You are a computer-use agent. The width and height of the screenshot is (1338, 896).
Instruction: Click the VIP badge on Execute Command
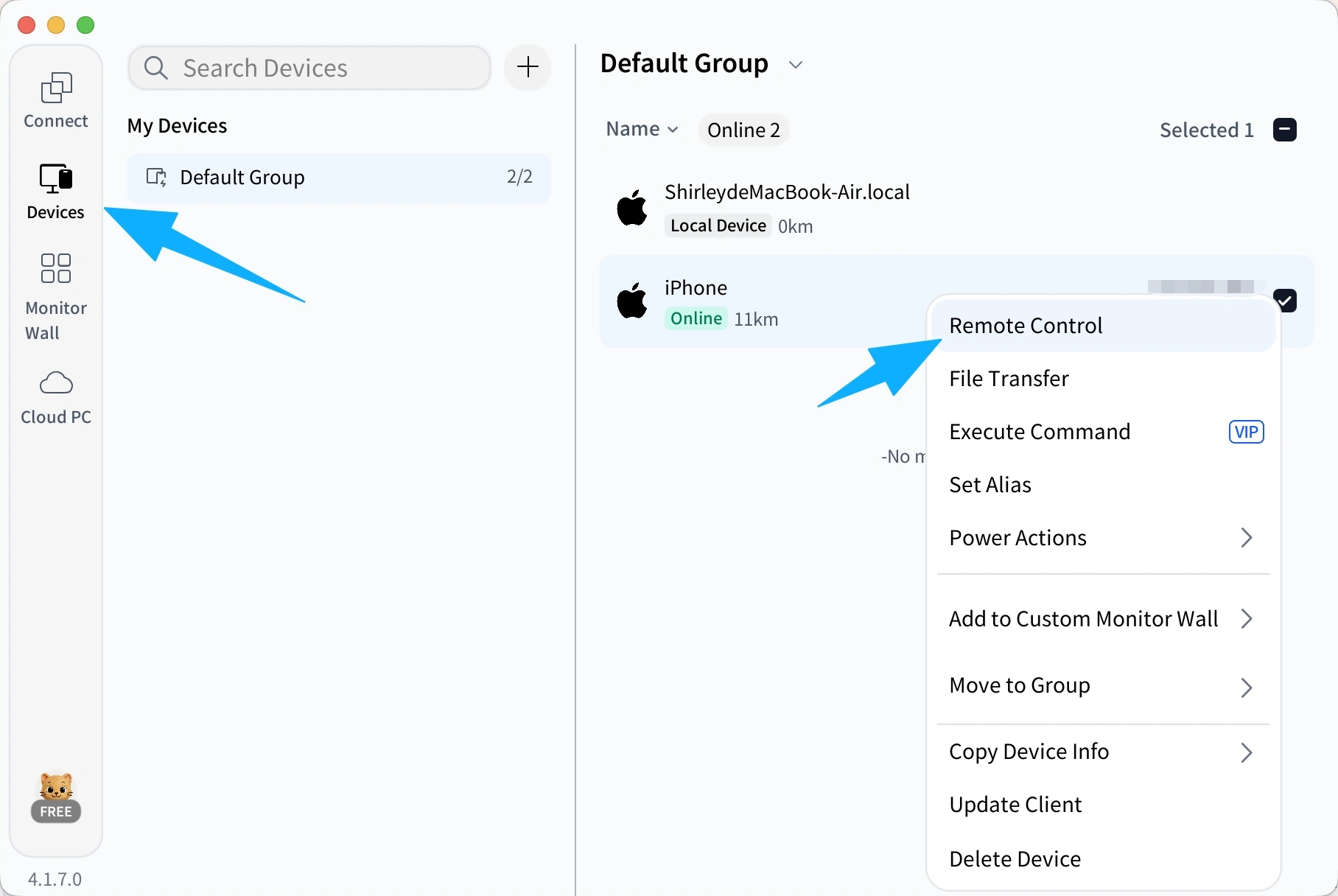1247,432
